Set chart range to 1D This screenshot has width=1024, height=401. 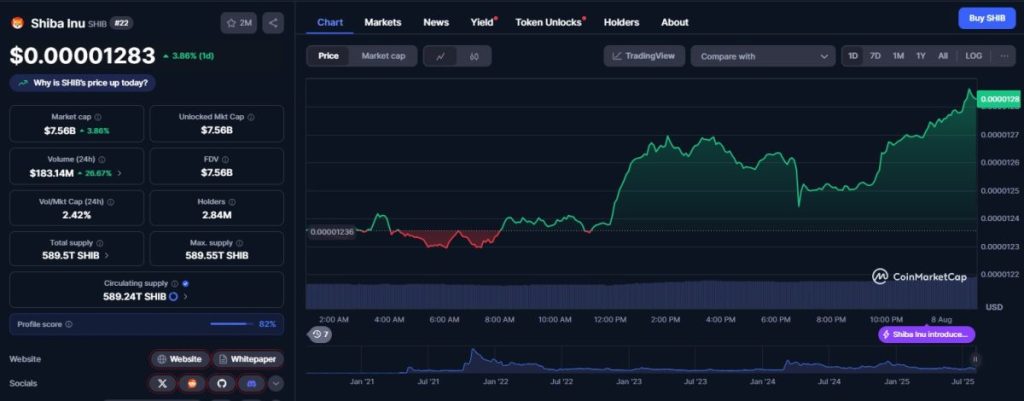(x=853, y=56)
